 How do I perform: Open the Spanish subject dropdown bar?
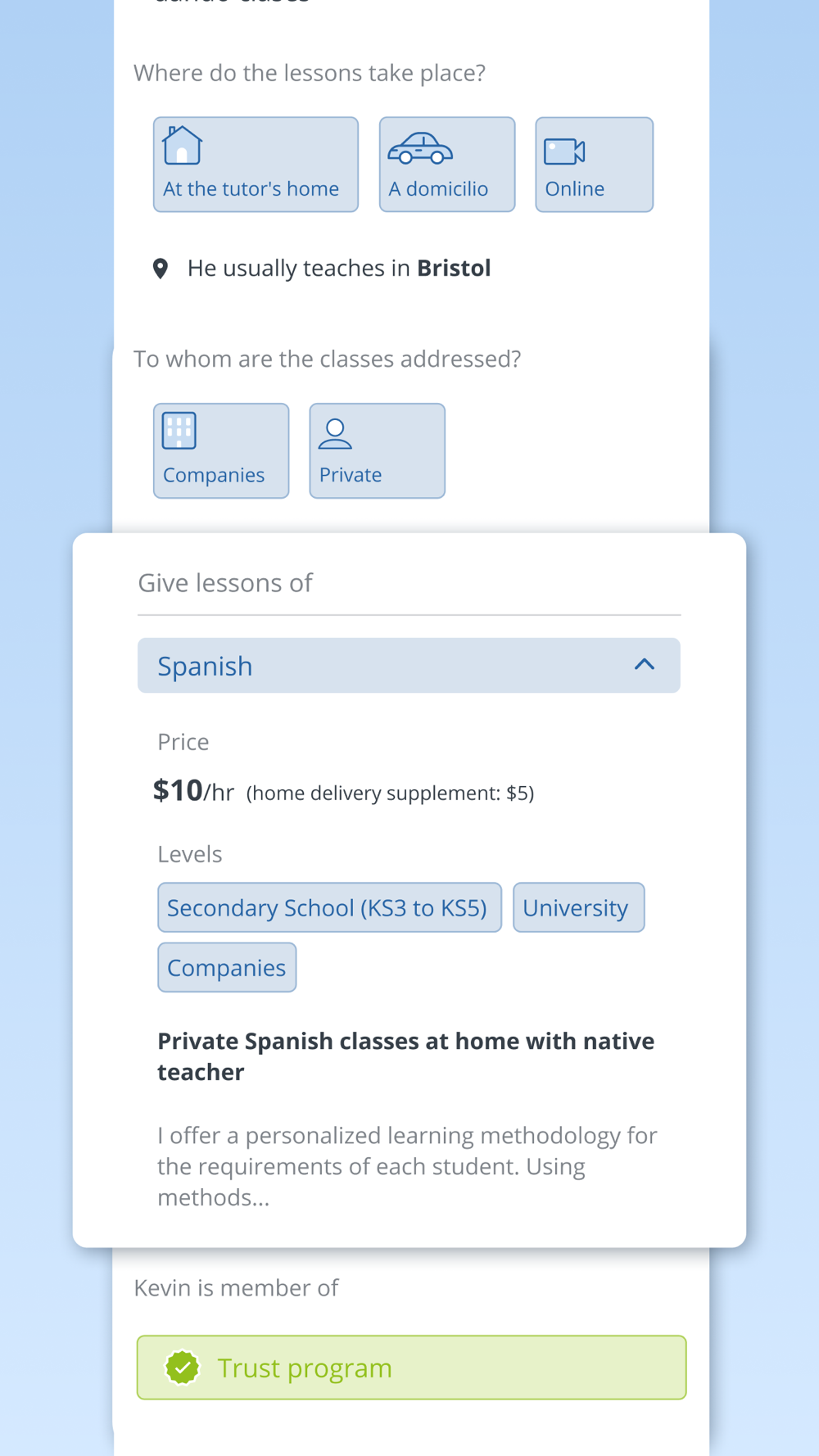pyautogui.click(x=409, y=666)
